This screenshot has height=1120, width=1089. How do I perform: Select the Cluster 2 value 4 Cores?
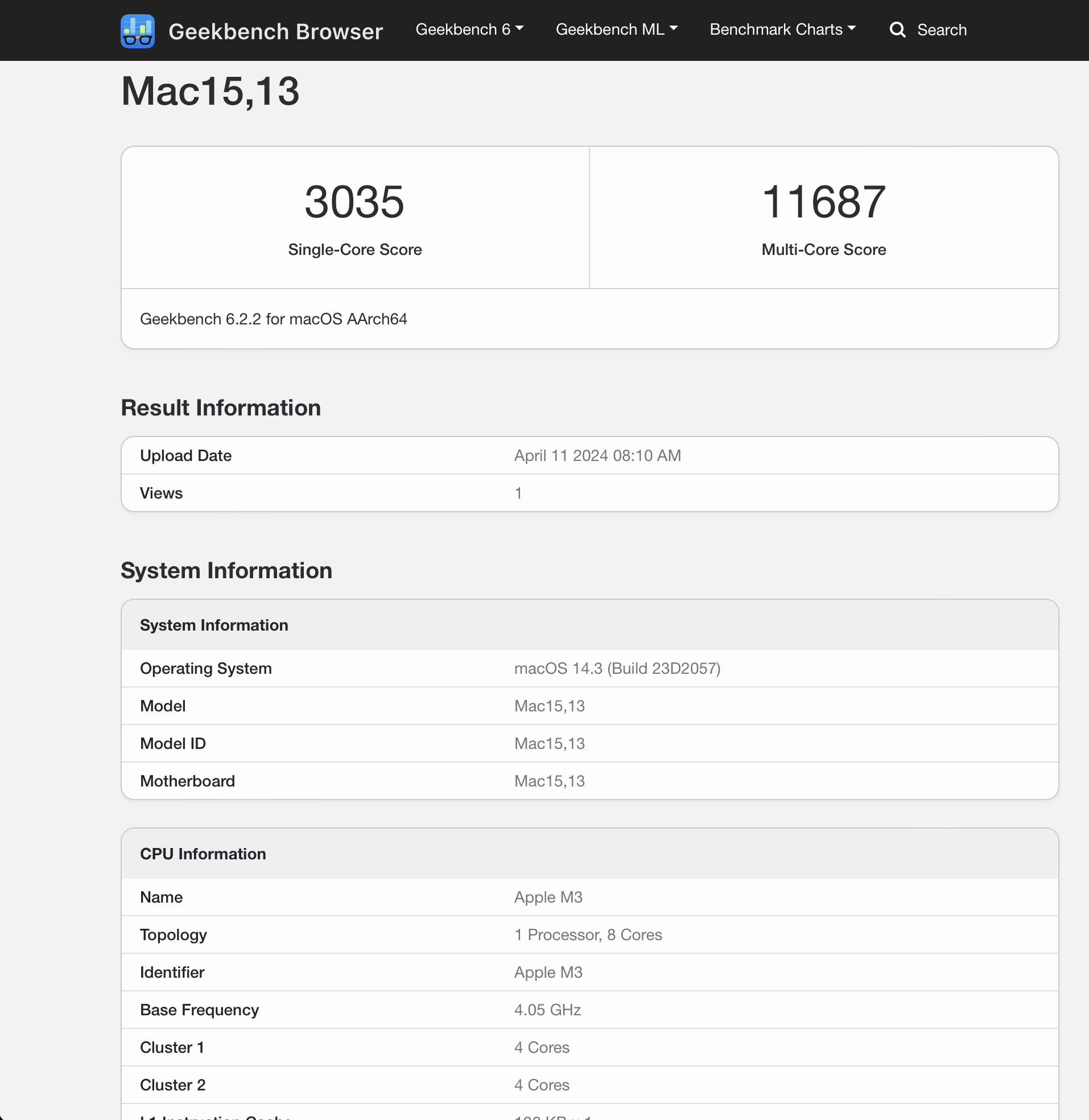coord(542,1085)
